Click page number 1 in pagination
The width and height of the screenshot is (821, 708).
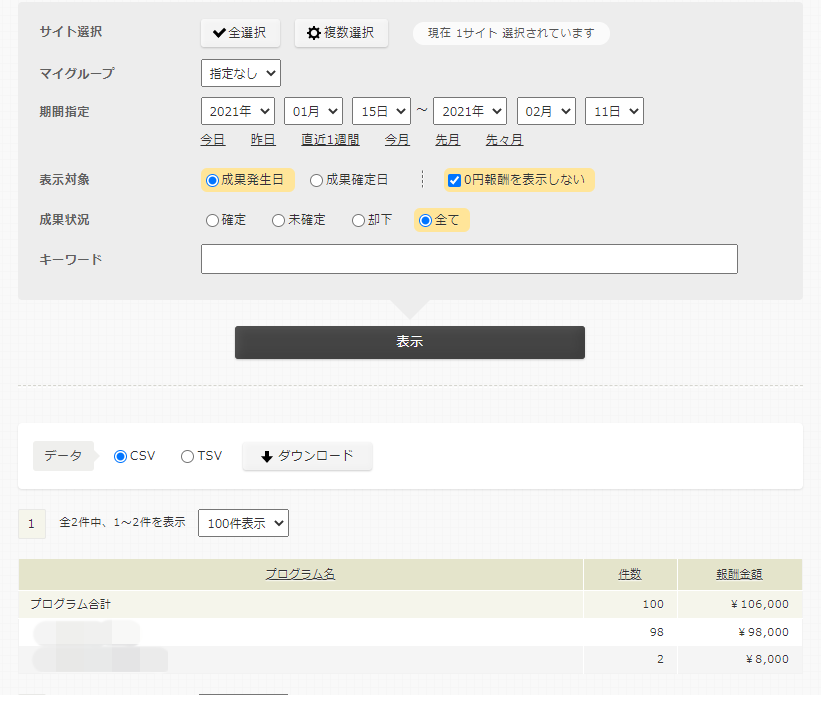coord(31,523)
